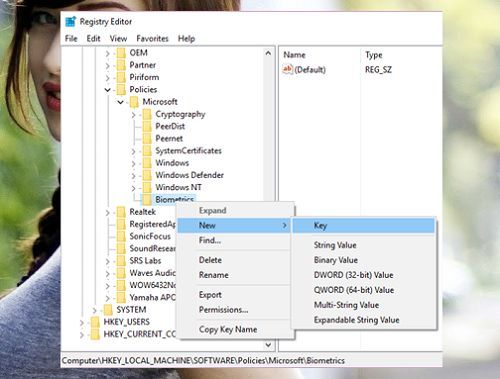Expand the Cryptography key
The image size is (500, 379).
click(133, 115)
